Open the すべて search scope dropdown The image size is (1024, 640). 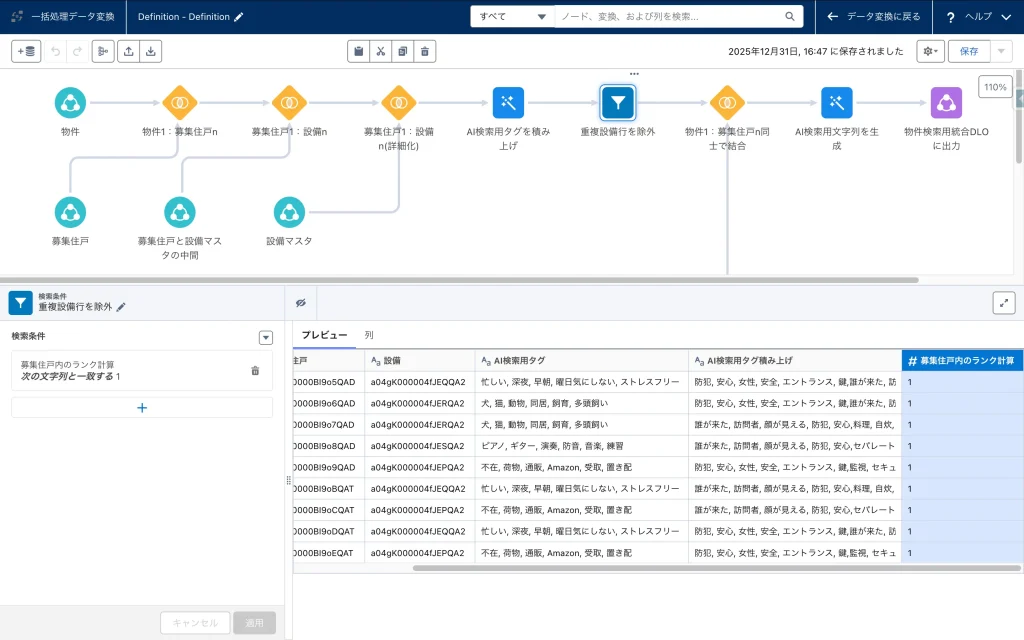(x=512, y=17)
